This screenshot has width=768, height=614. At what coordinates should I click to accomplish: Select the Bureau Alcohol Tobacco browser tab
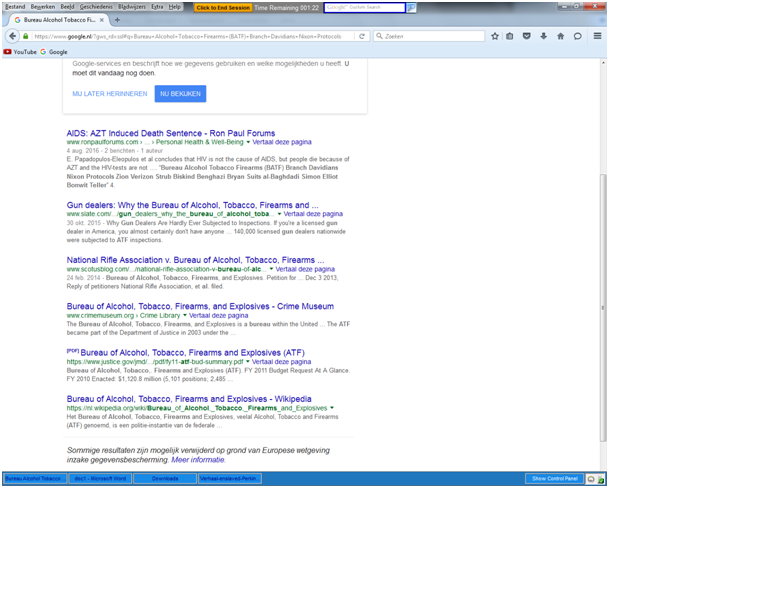pyautogui.click(x=58, y=20)
